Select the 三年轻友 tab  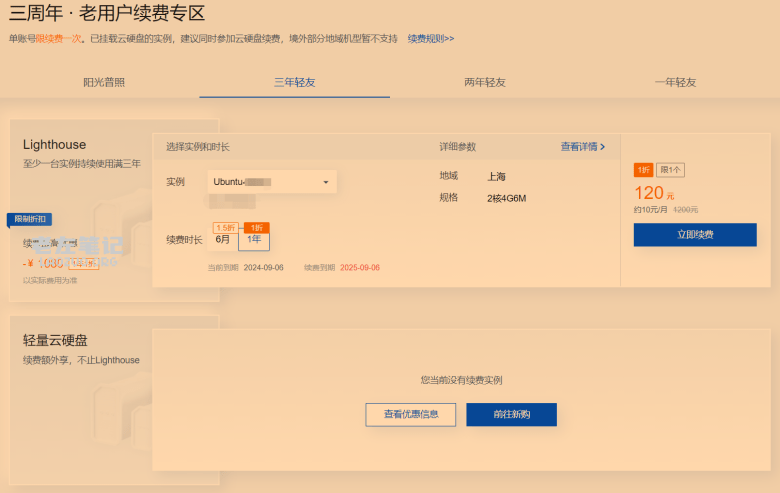point(294,82)
